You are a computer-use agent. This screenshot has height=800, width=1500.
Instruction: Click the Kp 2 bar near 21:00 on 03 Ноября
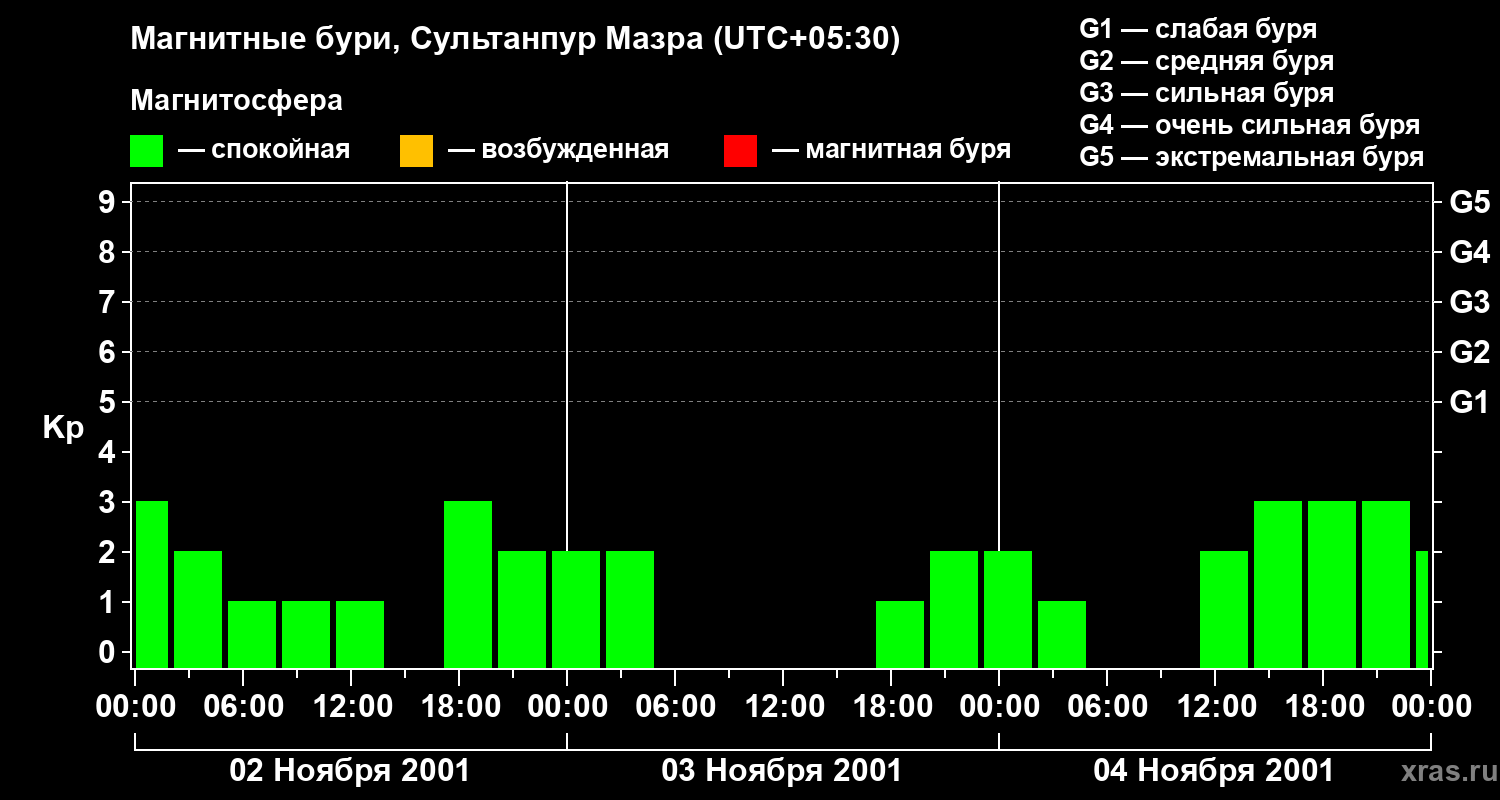coord(954,609)
